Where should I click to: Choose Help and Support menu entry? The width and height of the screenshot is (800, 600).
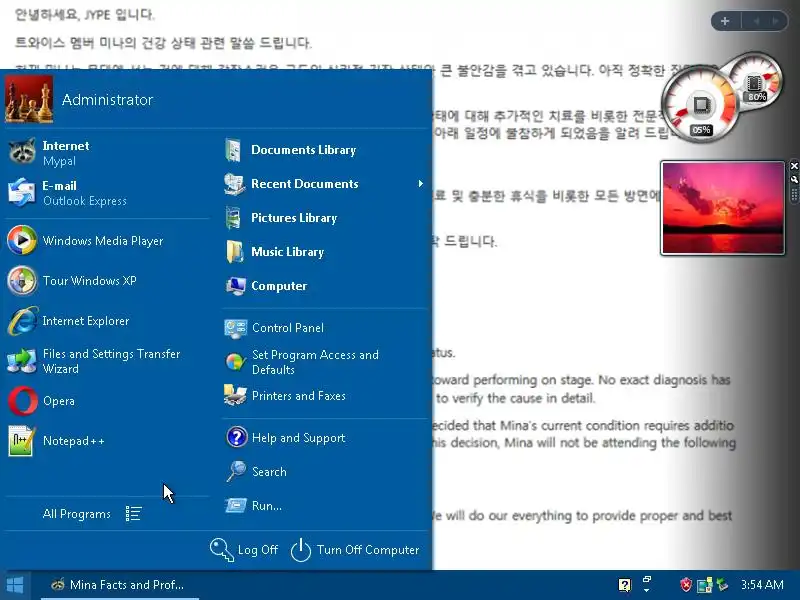(324, 437)
